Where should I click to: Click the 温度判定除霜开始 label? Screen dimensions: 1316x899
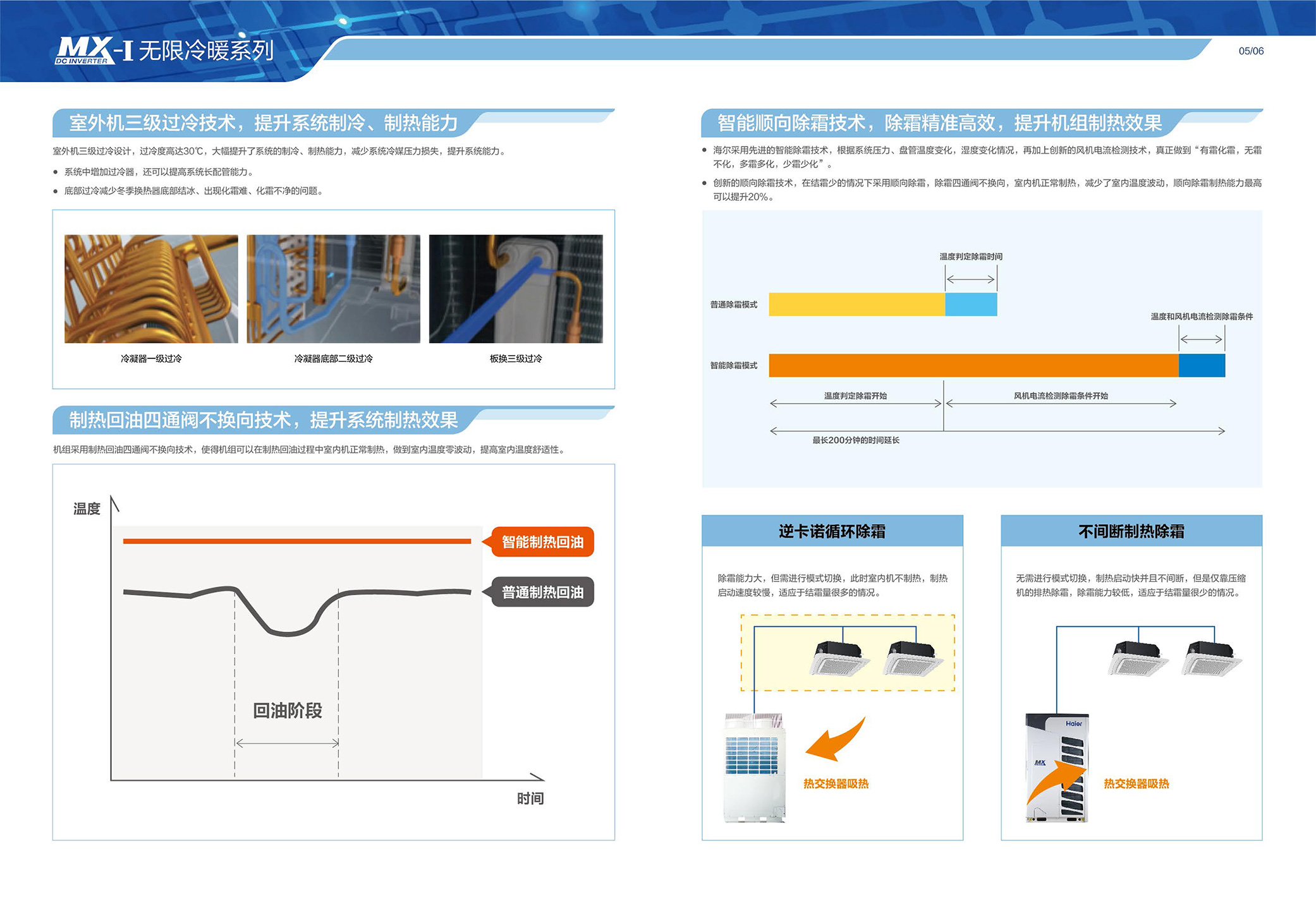click(855, 395)
